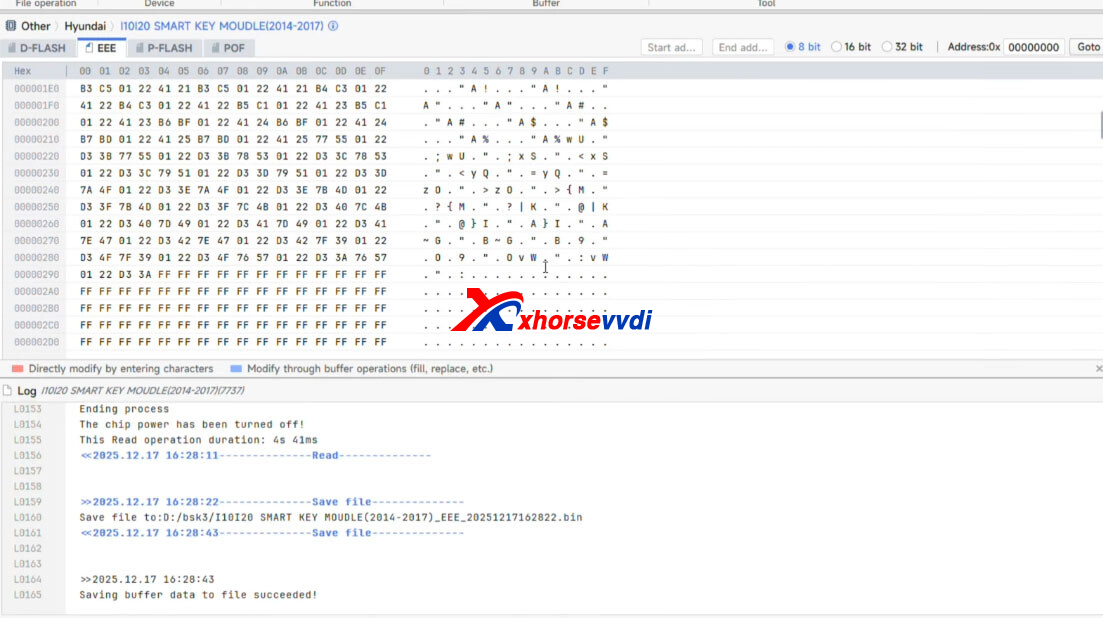Screen dimensions: 1103x618
Task: Open the Function menu
Action: tap(332, 4)
